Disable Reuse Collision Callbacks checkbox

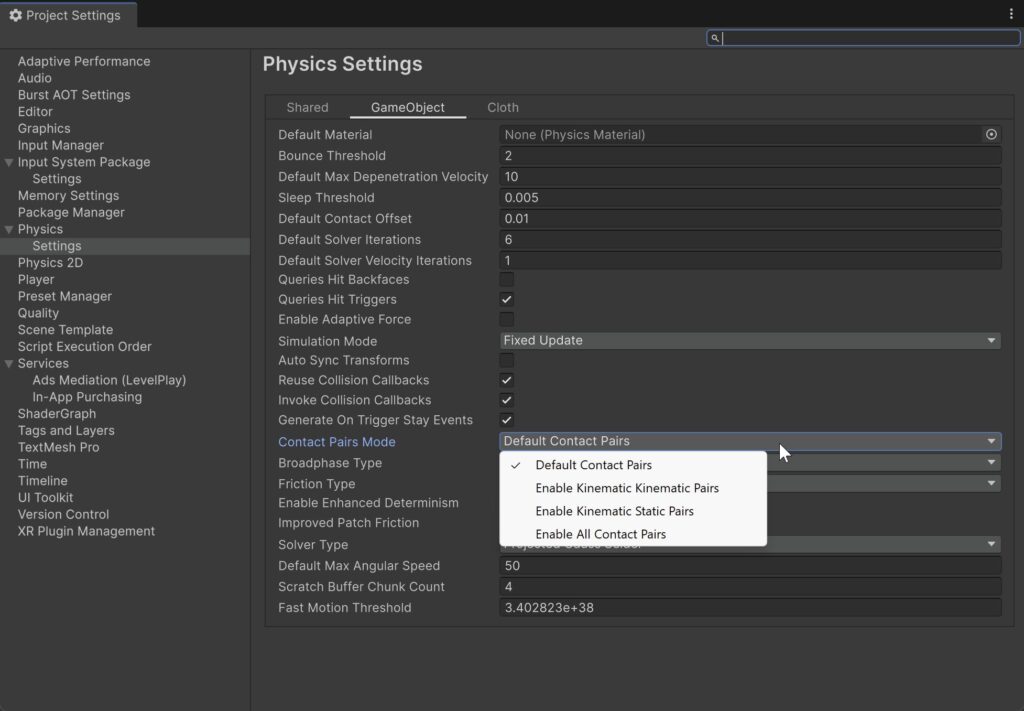(x=507, y=380)
